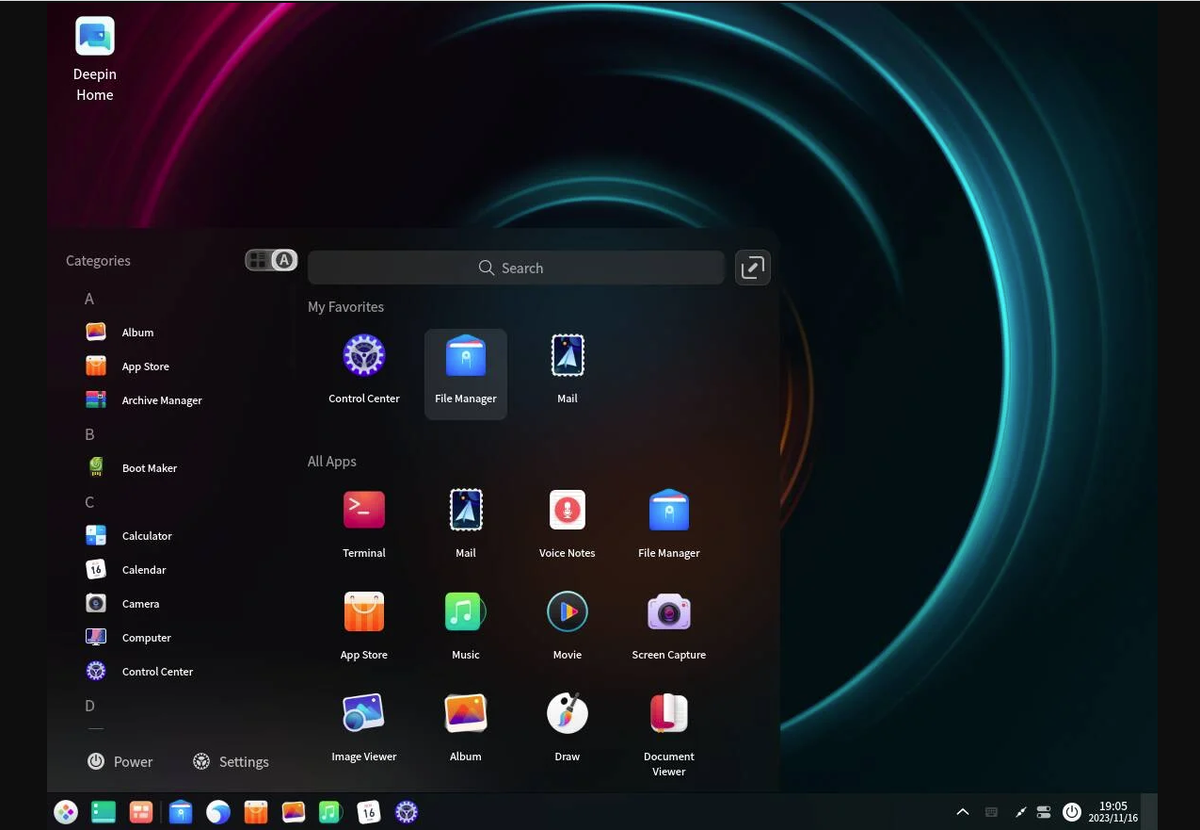Image resolution: width=1200 pixels, height=830 pixels.
Task: Select Calendar under category C
Action: coord(143,569)
